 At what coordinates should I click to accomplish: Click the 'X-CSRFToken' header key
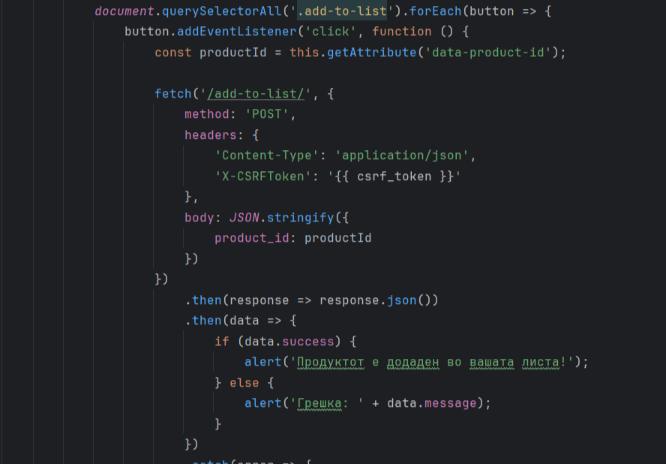pyautogui.click(x=260, y=176)
